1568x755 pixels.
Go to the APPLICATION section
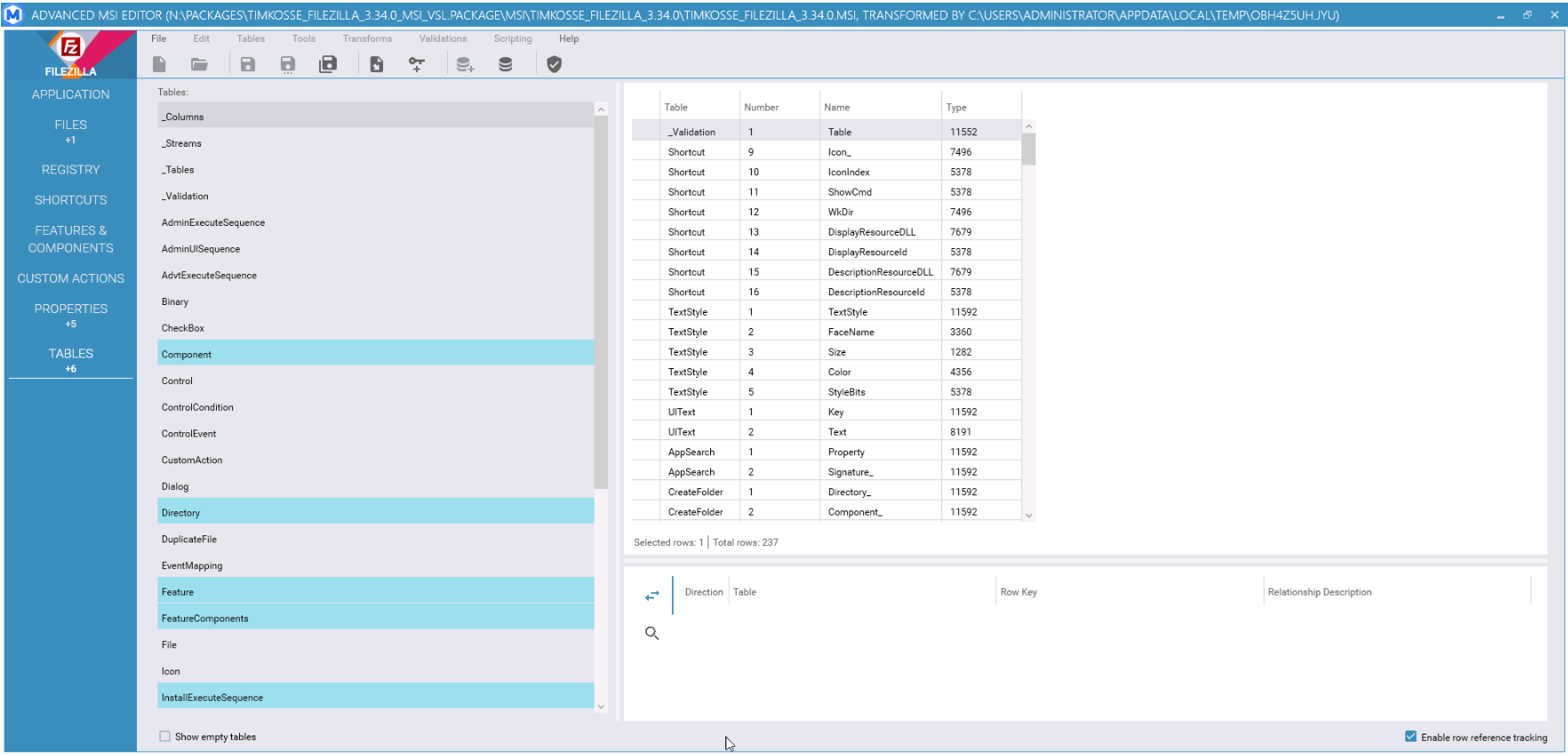pyautogui.click(x=71, y=94)
